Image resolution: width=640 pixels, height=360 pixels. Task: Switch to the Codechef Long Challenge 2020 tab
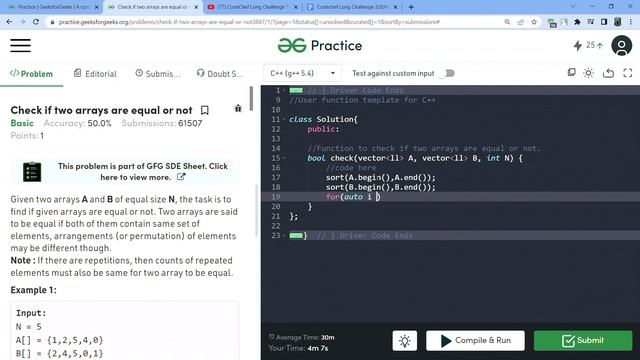[x=352, y=7]
